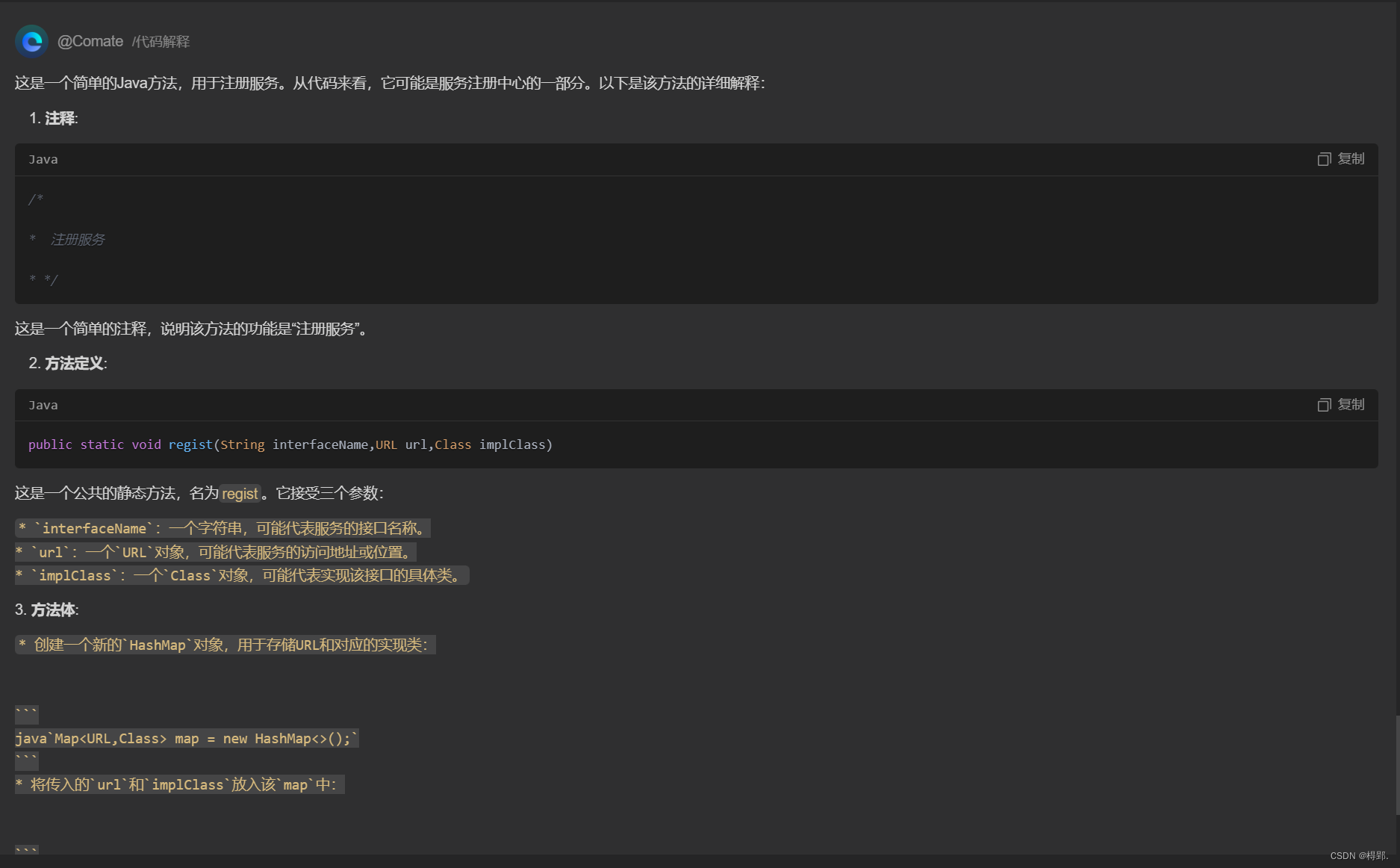Click the implClass parameter description line
The image size is (1400, 868).
(x=242, y=575)
